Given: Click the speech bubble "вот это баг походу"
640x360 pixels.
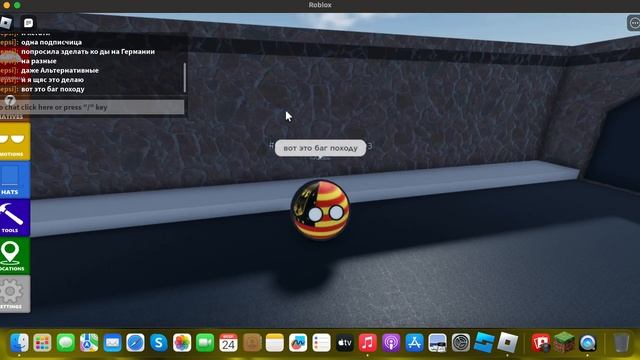Looking at the screenshot, I should (x=320, y=148).
